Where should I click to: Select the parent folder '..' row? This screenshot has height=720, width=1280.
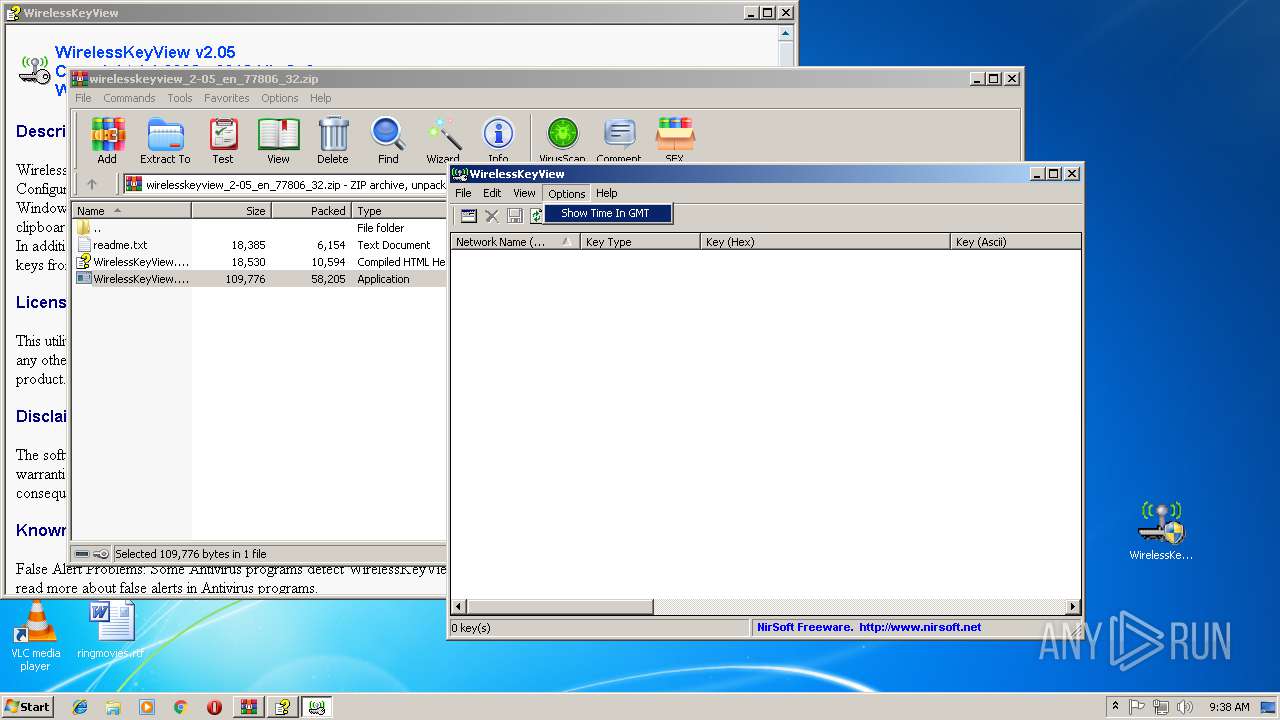[259, 228]
